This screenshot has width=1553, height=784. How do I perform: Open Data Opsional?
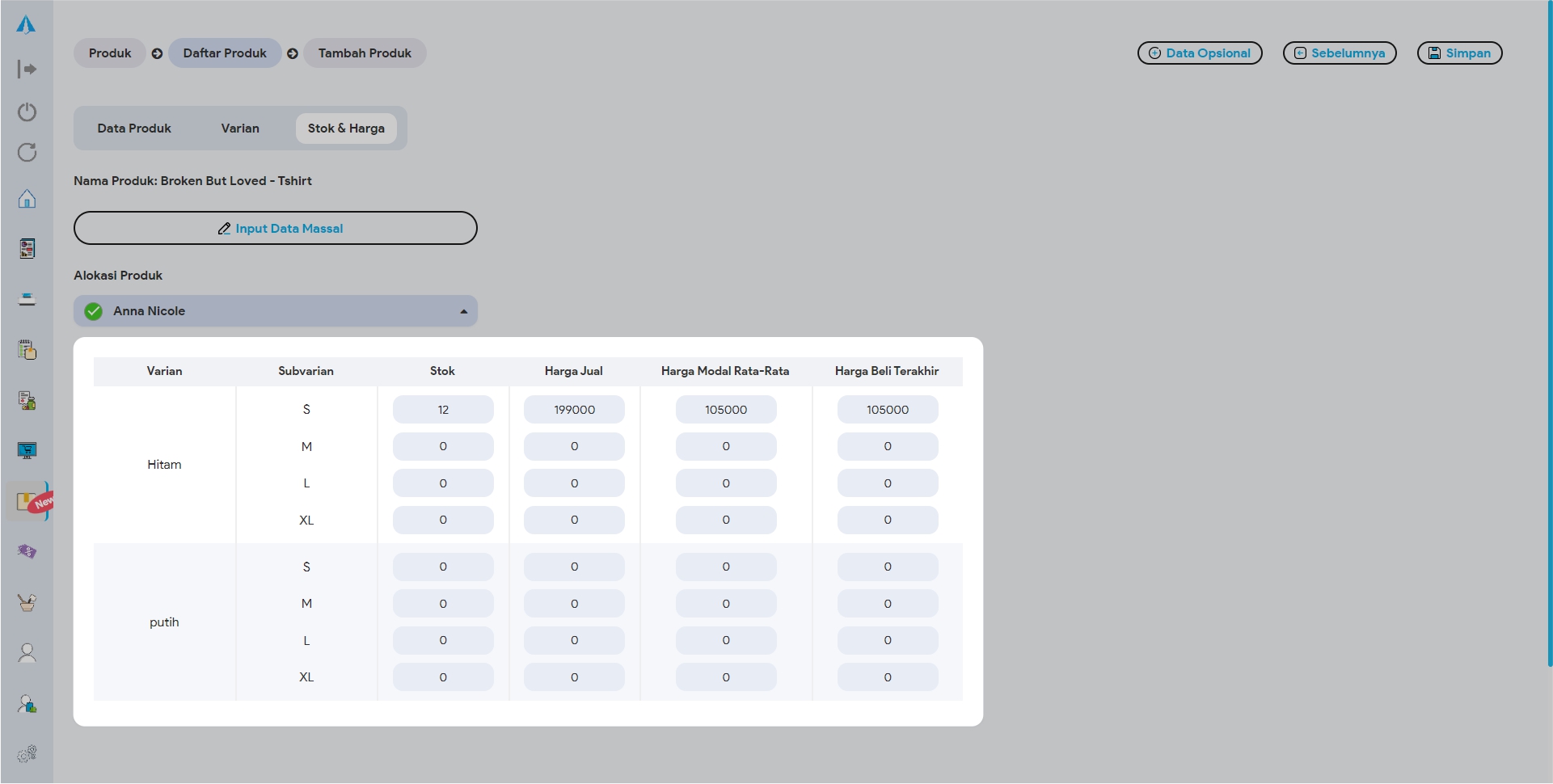(x=1199, y=53)
